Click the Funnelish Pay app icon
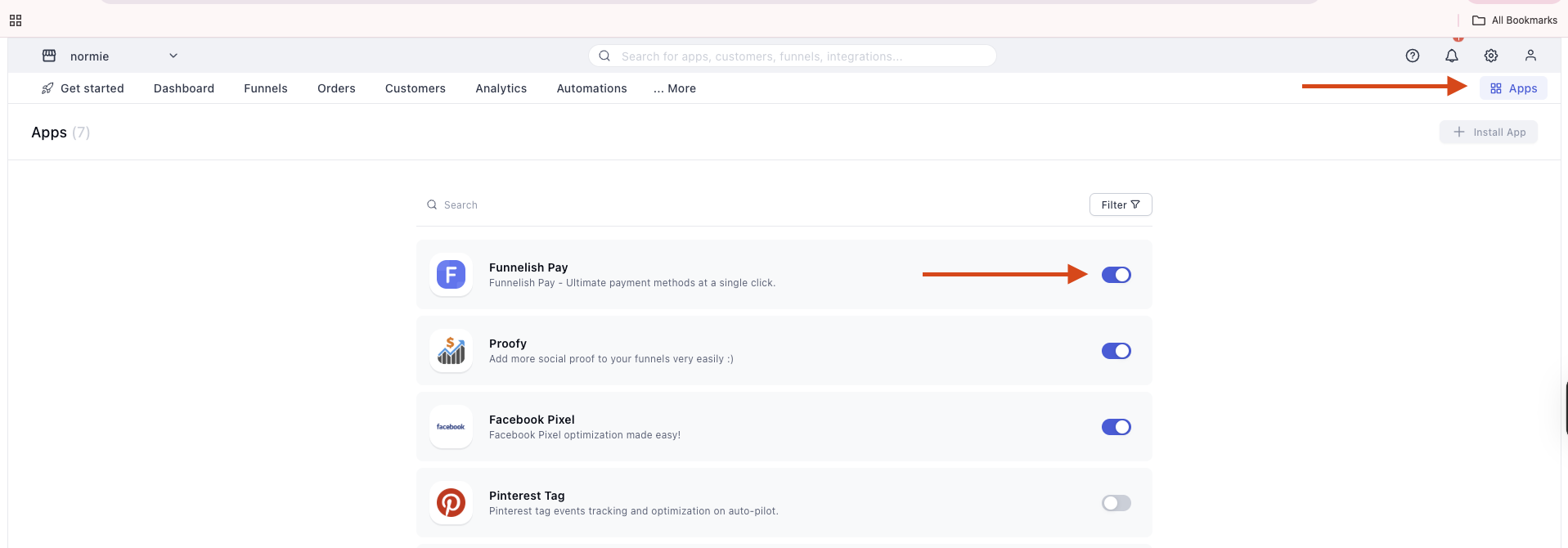This screenshot has width=1568, height=548. [451, 275]
